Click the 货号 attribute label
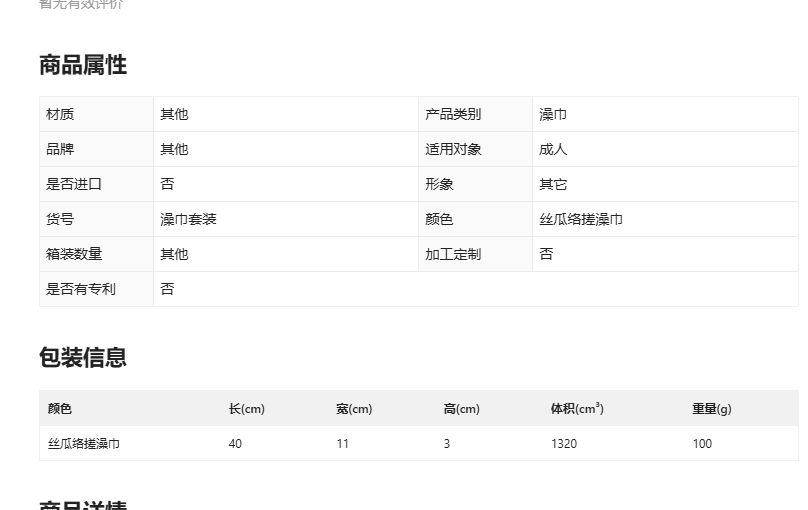The height and width of the screenshot is (510, 808). pos(60,219)
